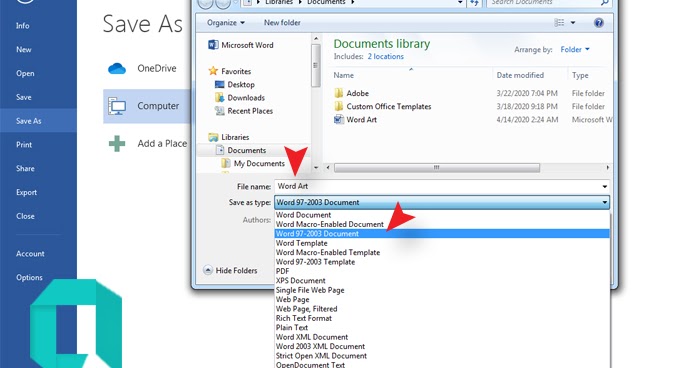Click the Computer monitor icon
700x368 pixels.
pos(117,106)
